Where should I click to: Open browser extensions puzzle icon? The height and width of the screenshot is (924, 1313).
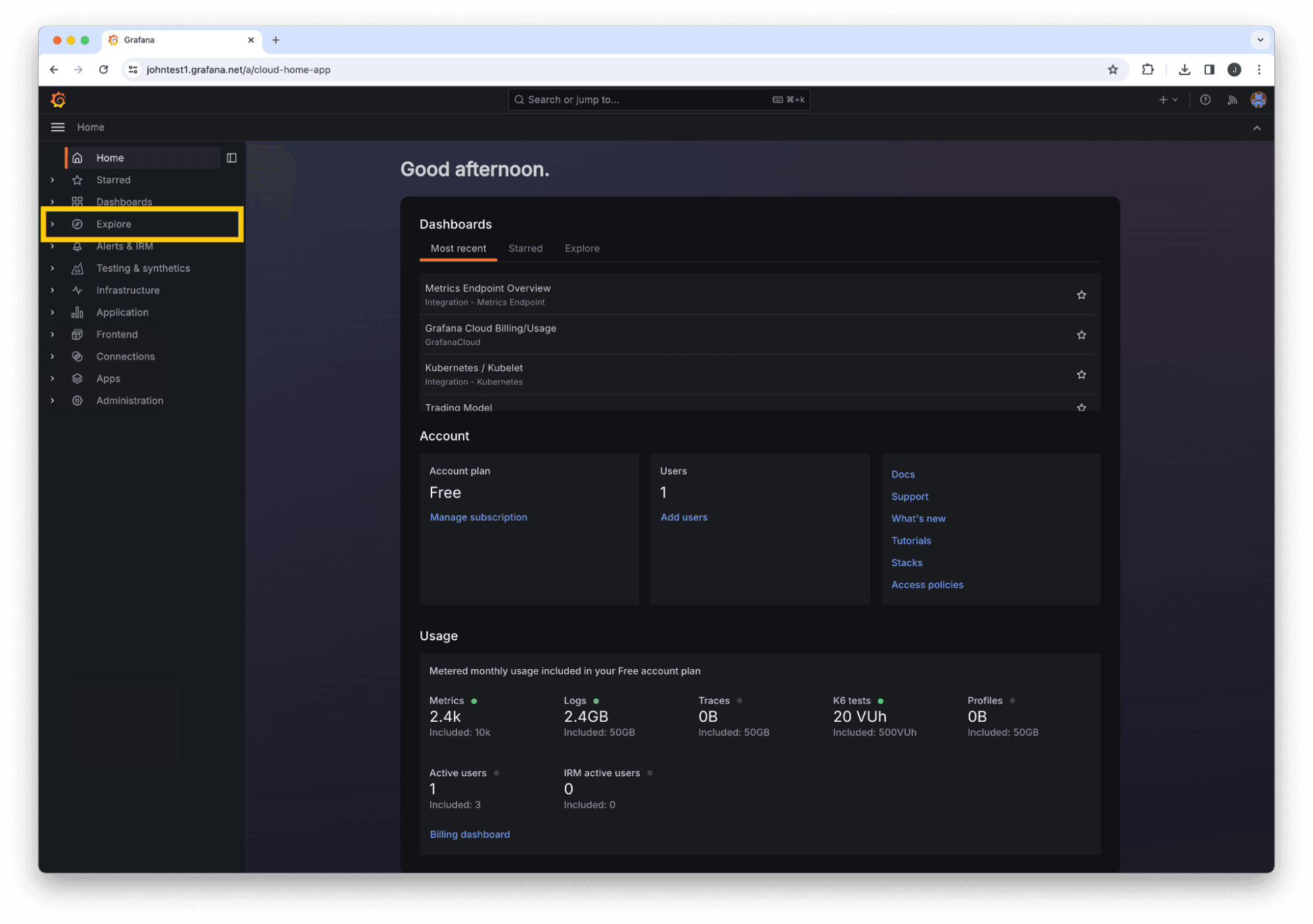(1147, 70)
